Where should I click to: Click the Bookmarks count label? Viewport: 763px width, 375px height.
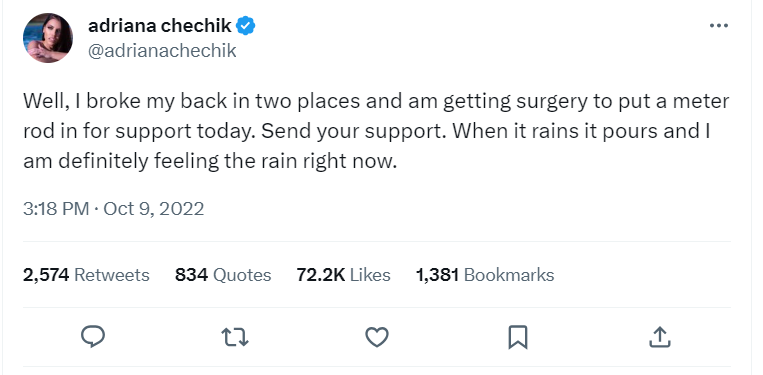click(x=509, y=275)
